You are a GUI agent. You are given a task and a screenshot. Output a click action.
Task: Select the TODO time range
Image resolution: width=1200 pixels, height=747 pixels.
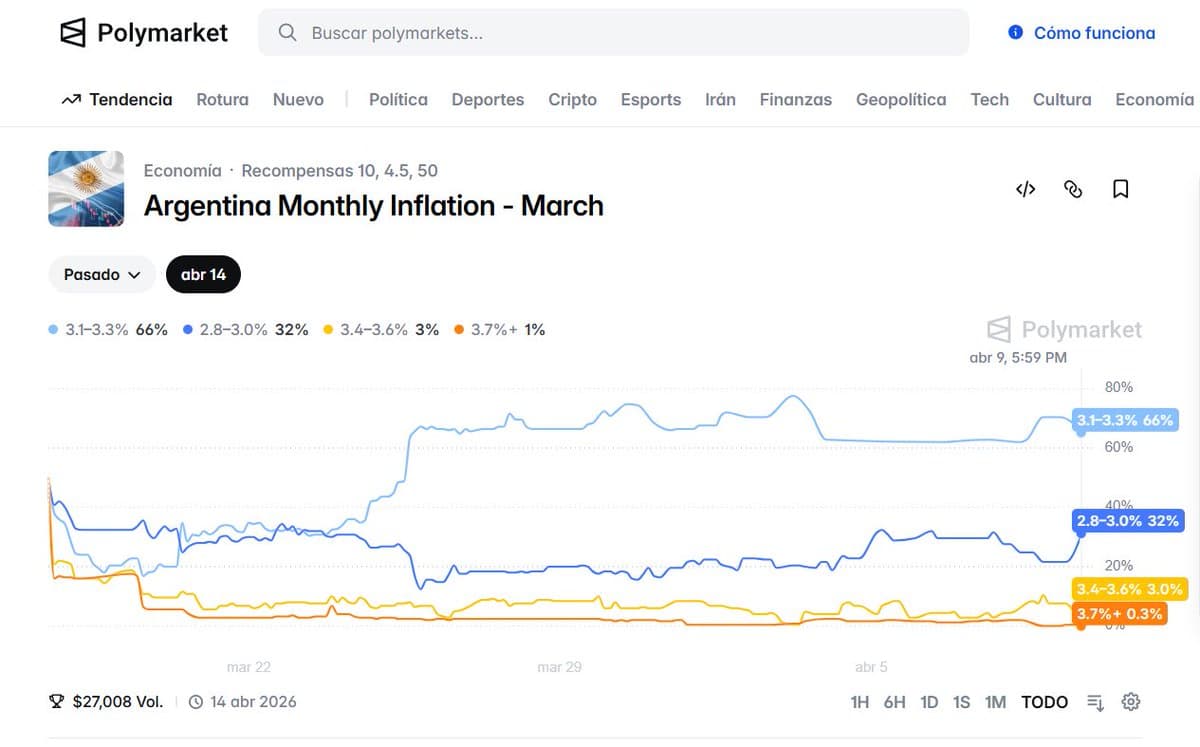point(1044,702)
